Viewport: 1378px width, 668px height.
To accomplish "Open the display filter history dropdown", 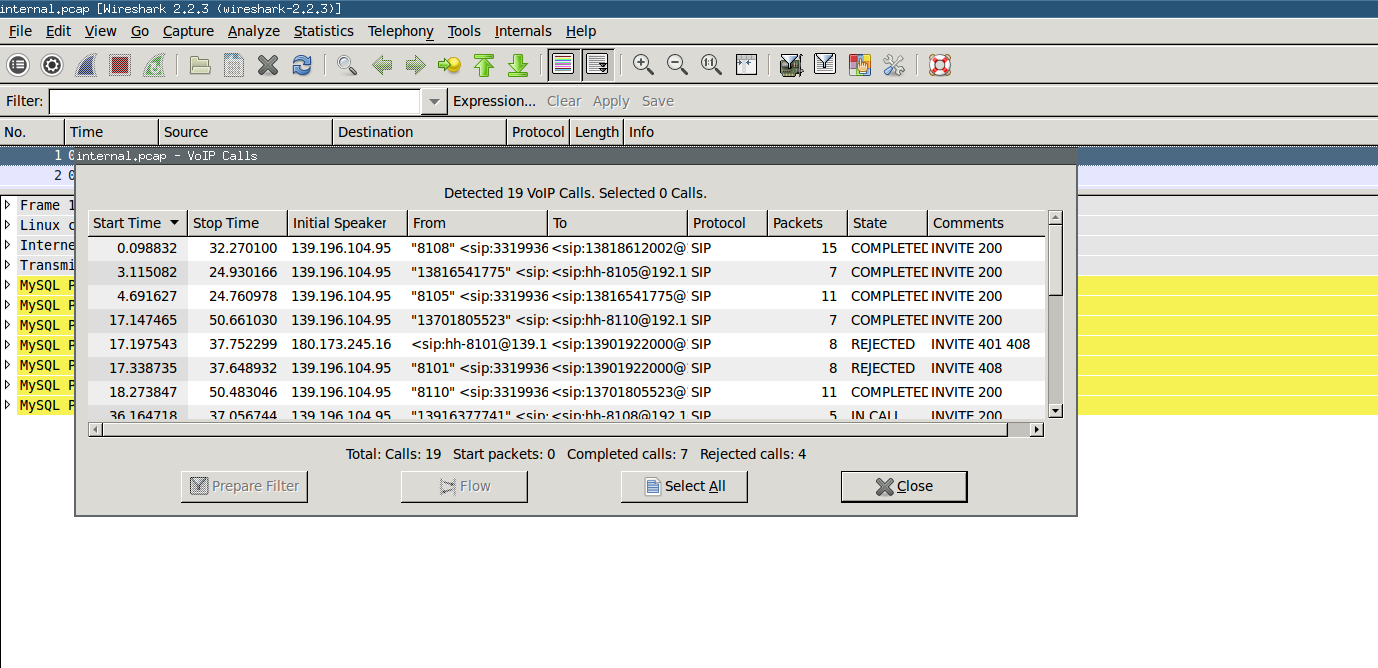I will (433, 101).
